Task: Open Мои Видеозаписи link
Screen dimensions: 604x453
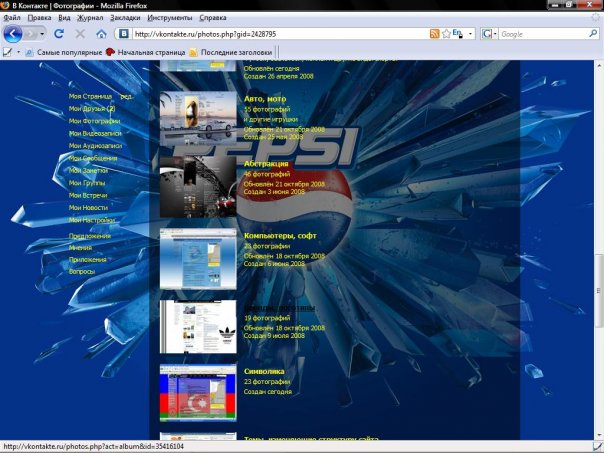Action: (95, 133)
